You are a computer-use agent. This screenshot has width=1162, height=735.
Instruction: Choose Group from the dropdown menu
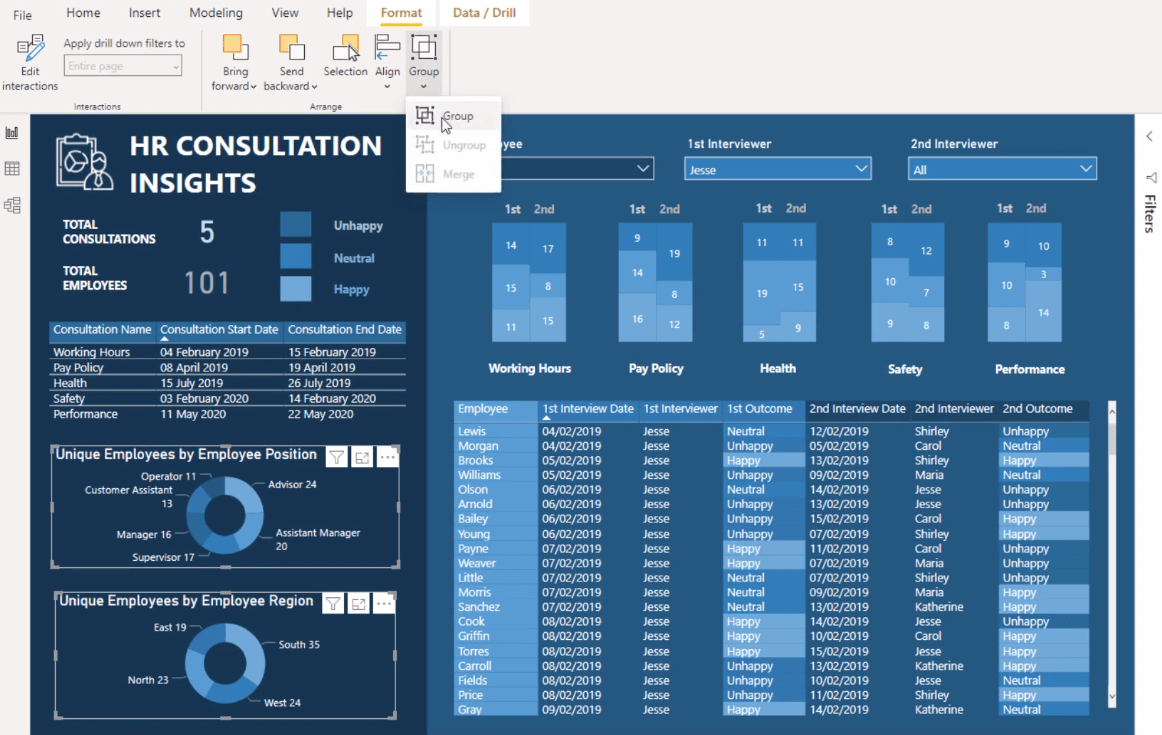(454, 116)
